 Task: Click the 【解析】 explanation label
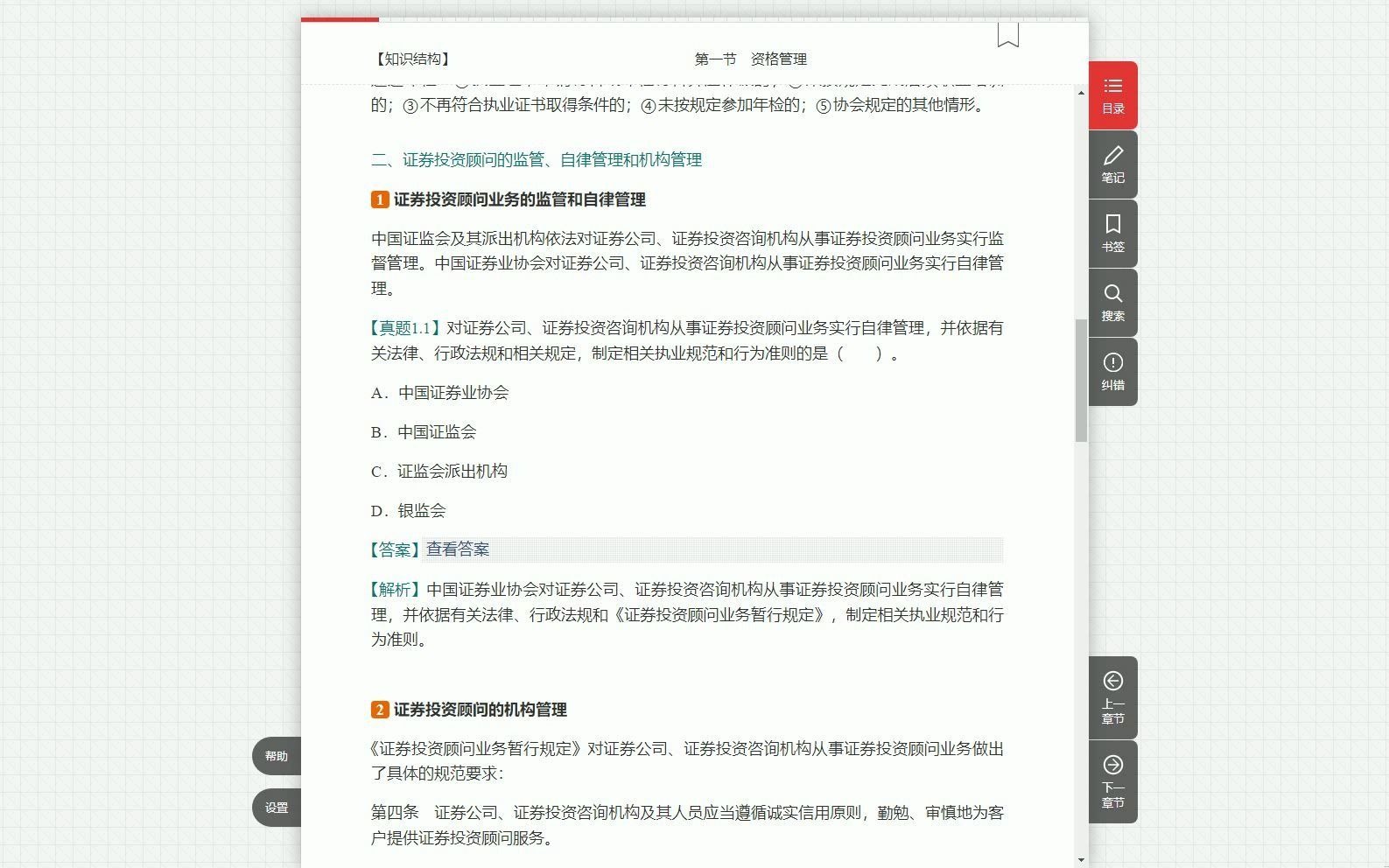396,590
